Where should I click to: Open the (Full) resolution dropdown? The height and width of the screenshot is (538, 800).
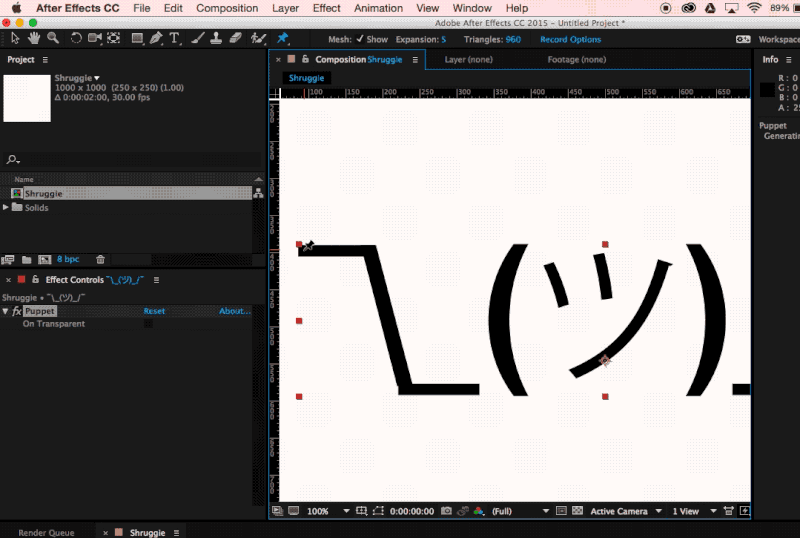click(x=520, y=511)
